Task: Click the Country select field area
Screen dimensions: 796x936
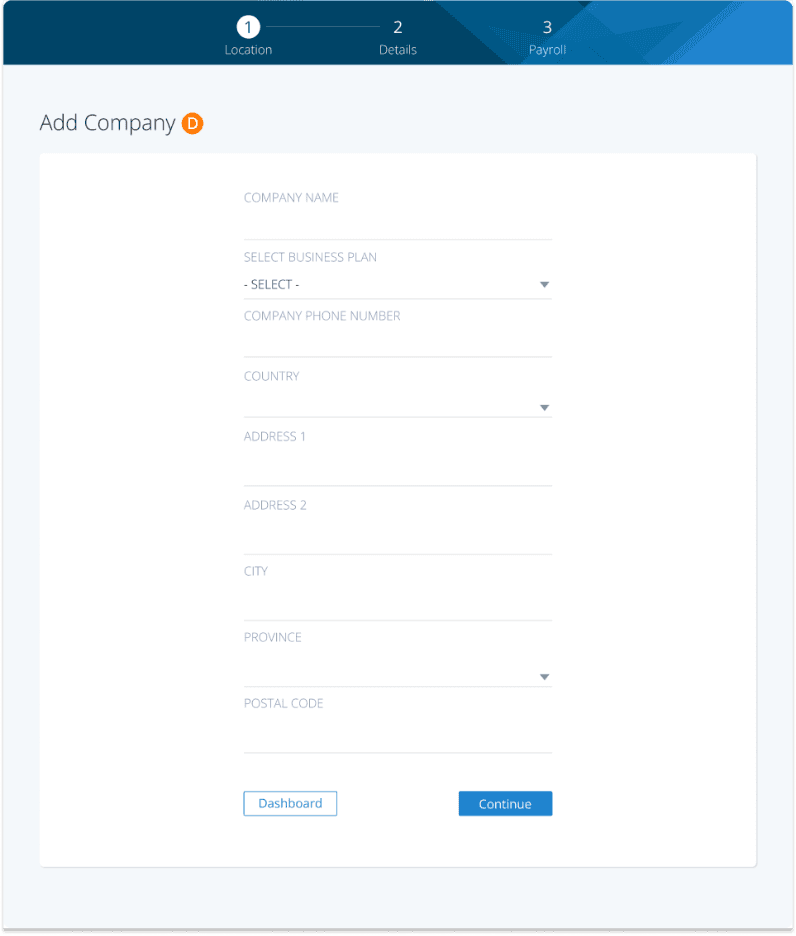Action: tap(398, 405)
